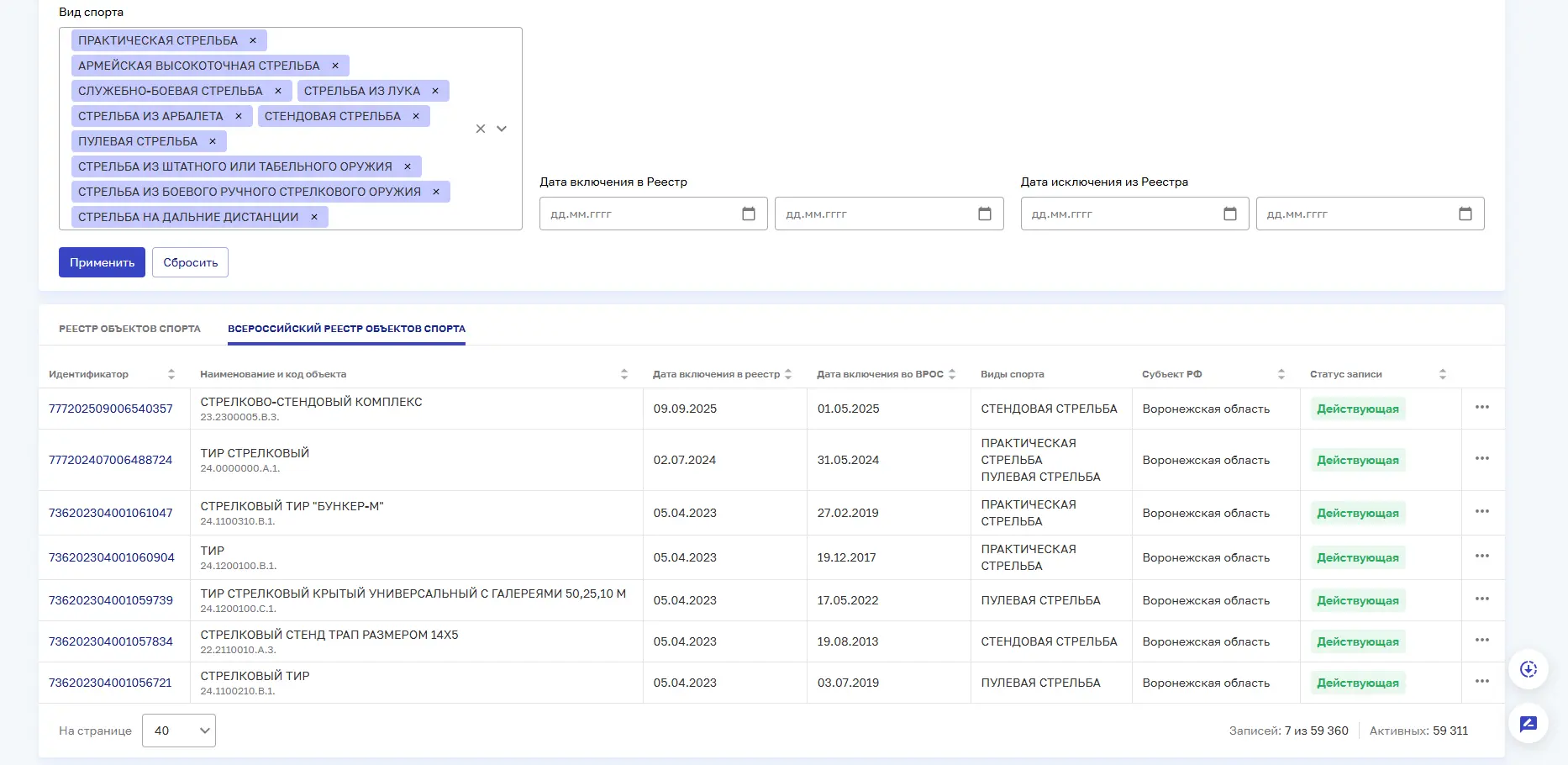This screenshot has height=765, width=1568.
Task: Open the feedback chat button
Action: pyautogui.click(x=1529, y=723)
